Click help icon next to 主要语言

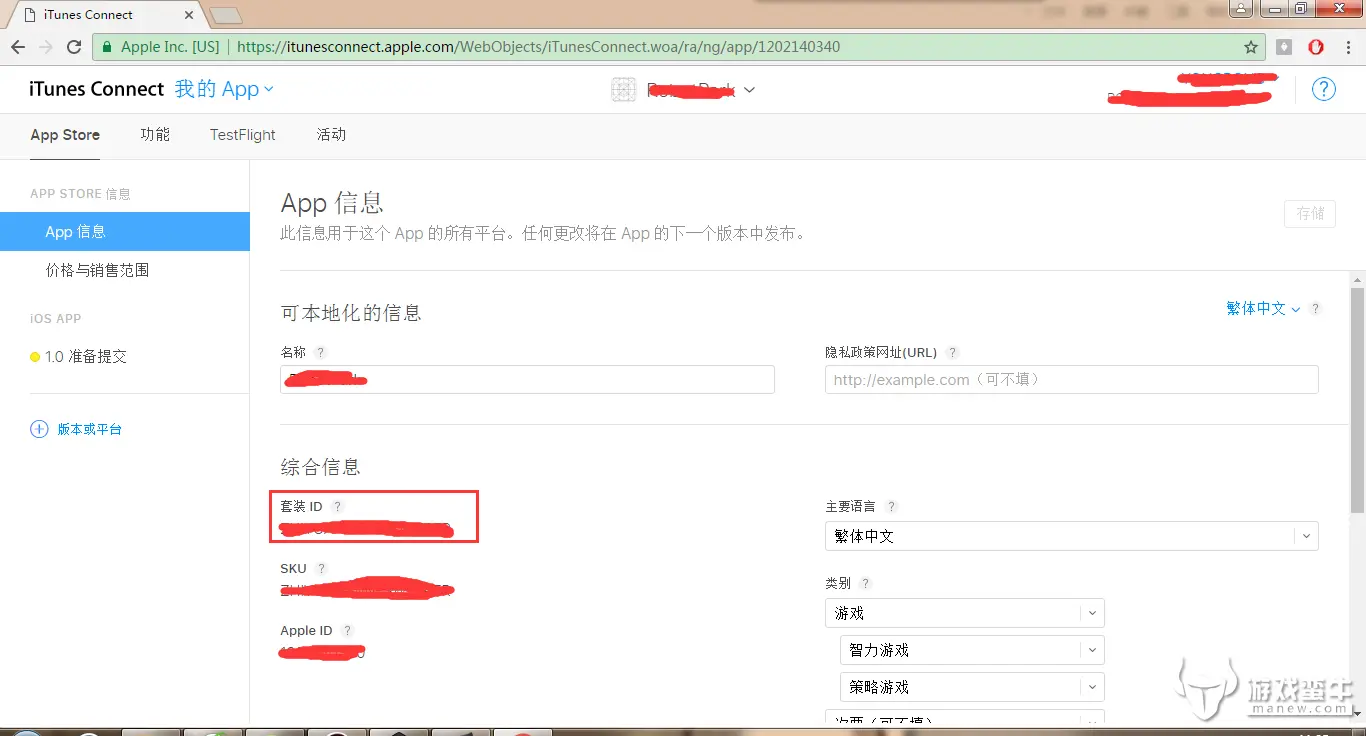[892, 507]
